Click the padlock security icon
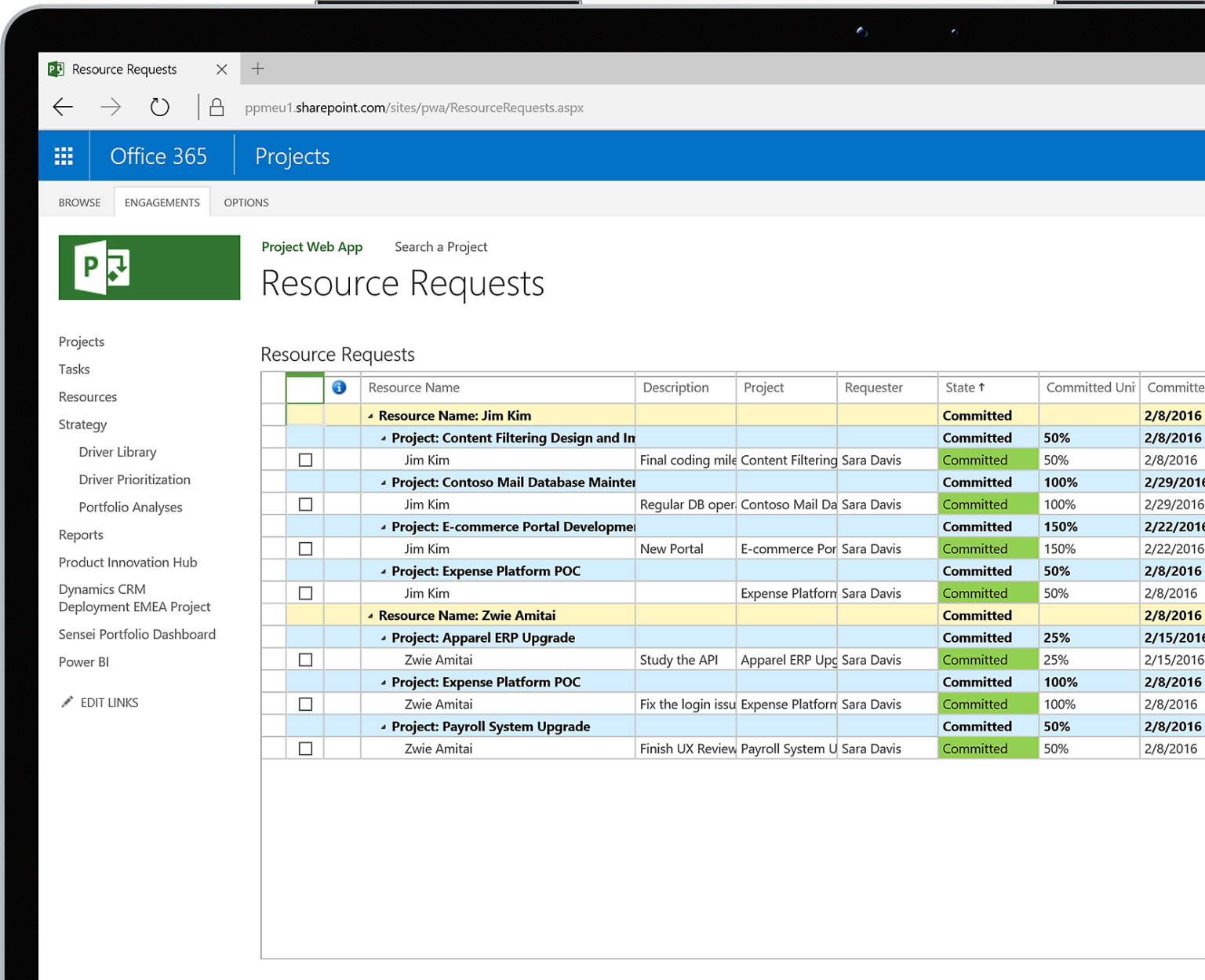This screenshot has width=1205, height=980. pyautogui.click(x=217, y=107)
